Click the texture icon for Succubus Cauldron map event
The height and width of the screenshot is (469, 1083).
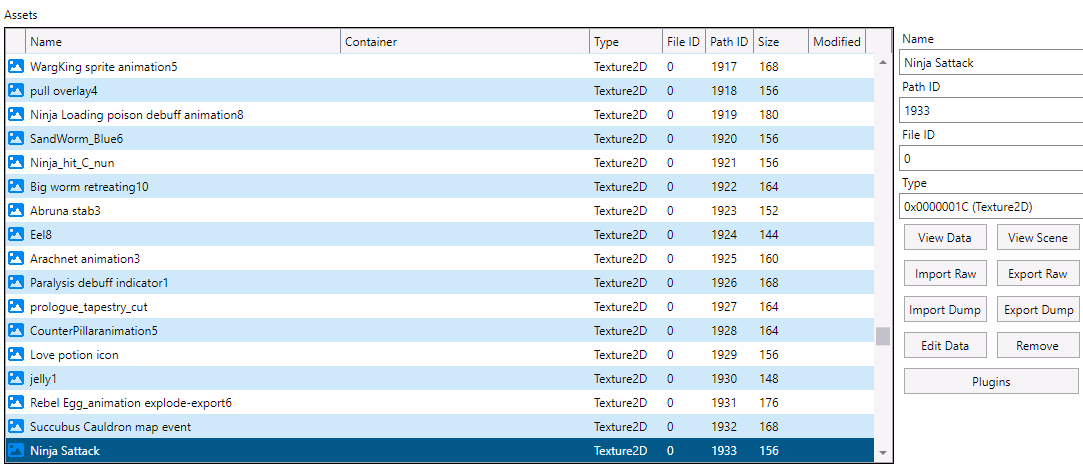point(15,427)
